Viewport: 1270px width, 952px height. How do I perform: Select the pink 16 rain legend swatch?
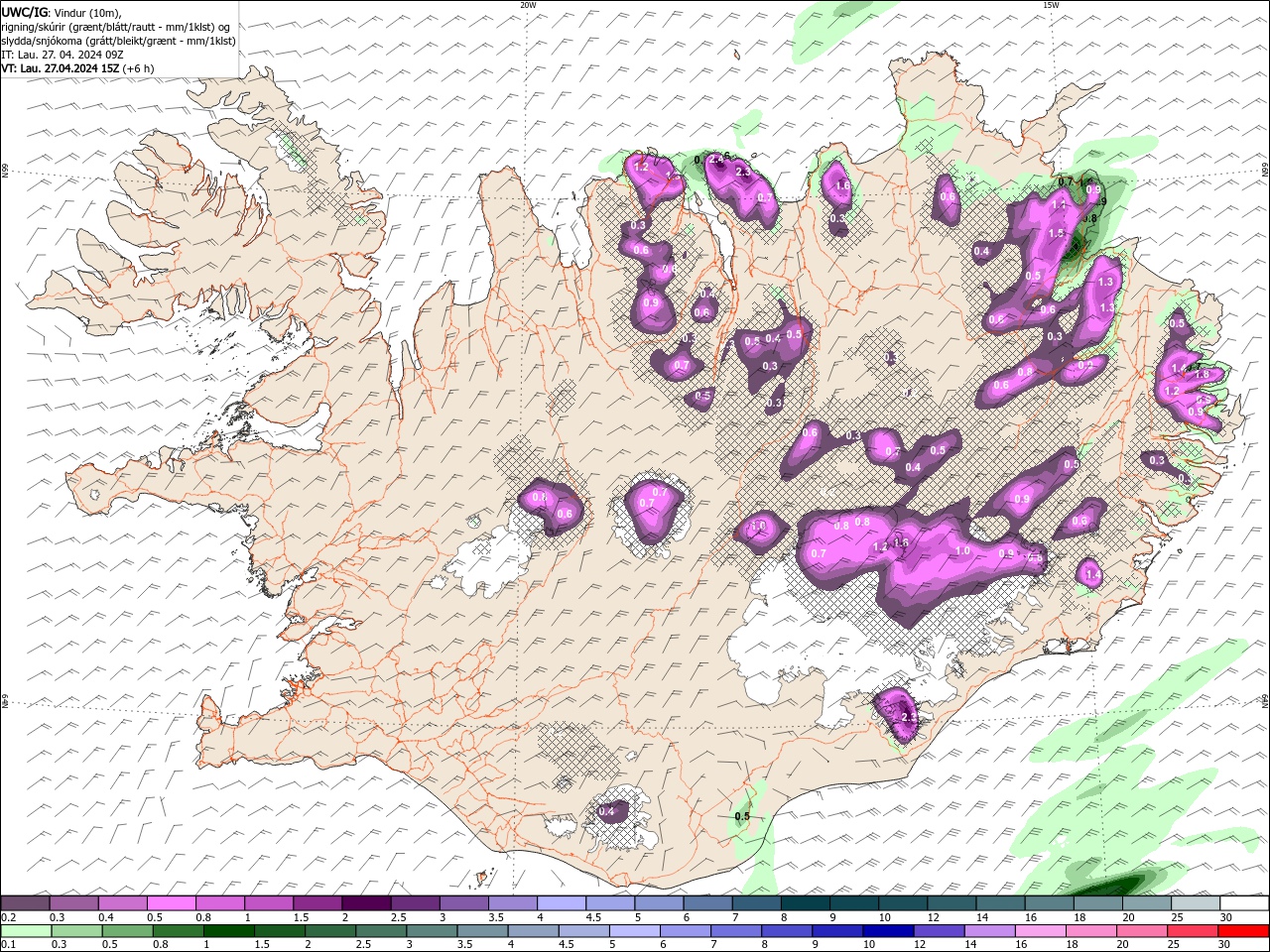coord(1039,931)
